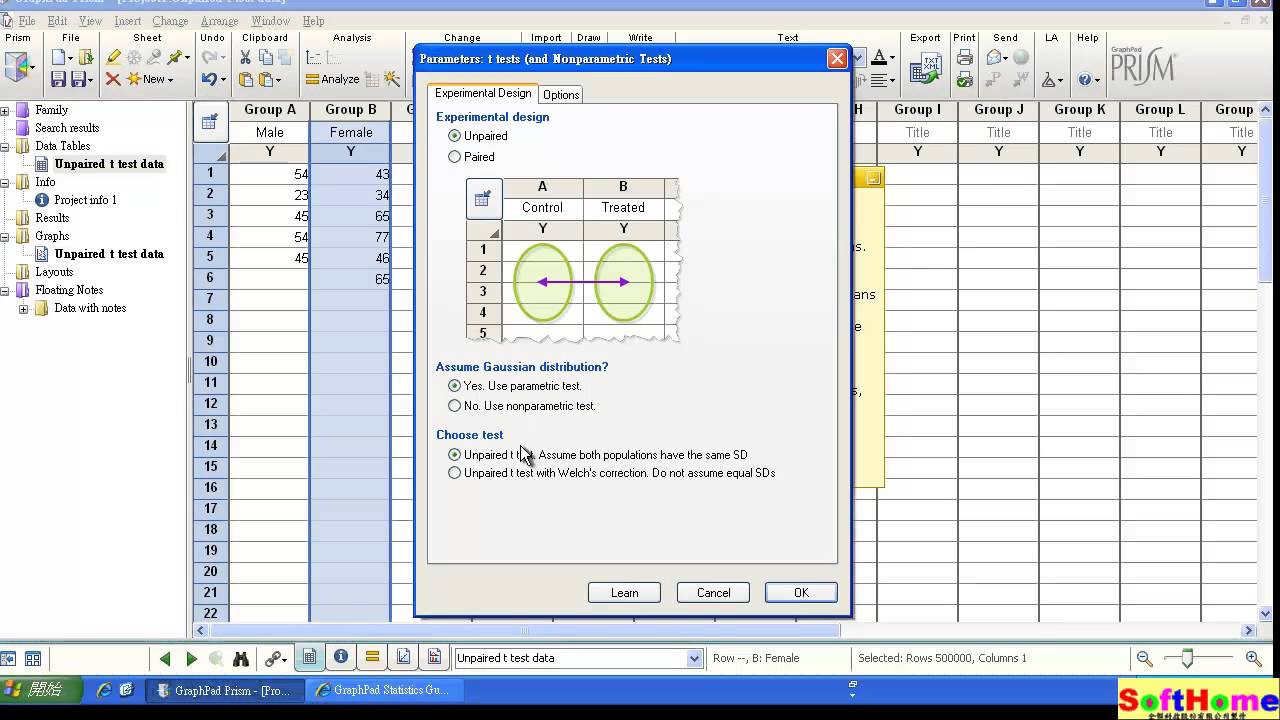Collapse the Data Tables folder node
The image size is (1280, 720).
coord(5,147)
